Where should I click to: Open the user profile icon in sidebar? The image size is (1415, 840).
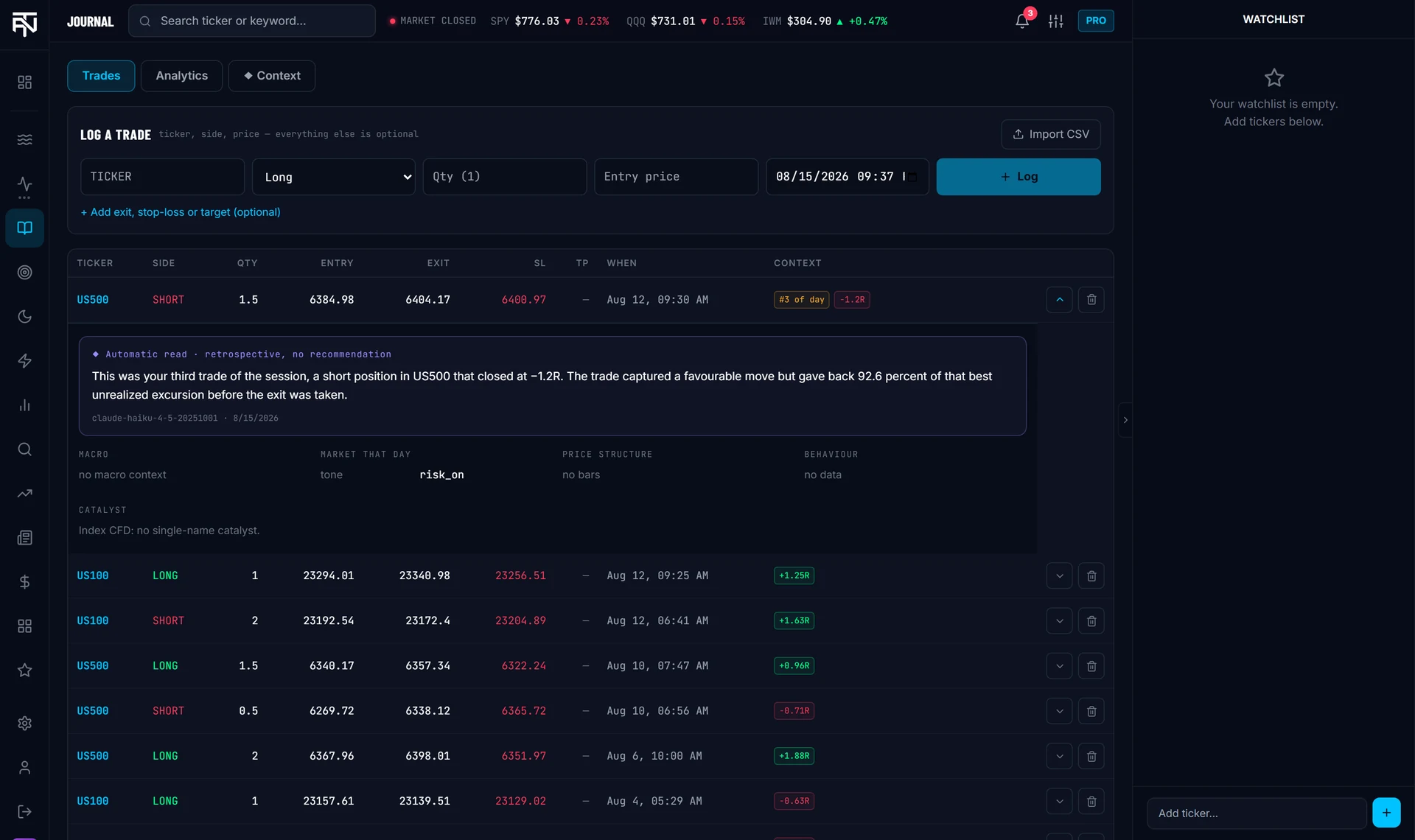click(24, 768)
